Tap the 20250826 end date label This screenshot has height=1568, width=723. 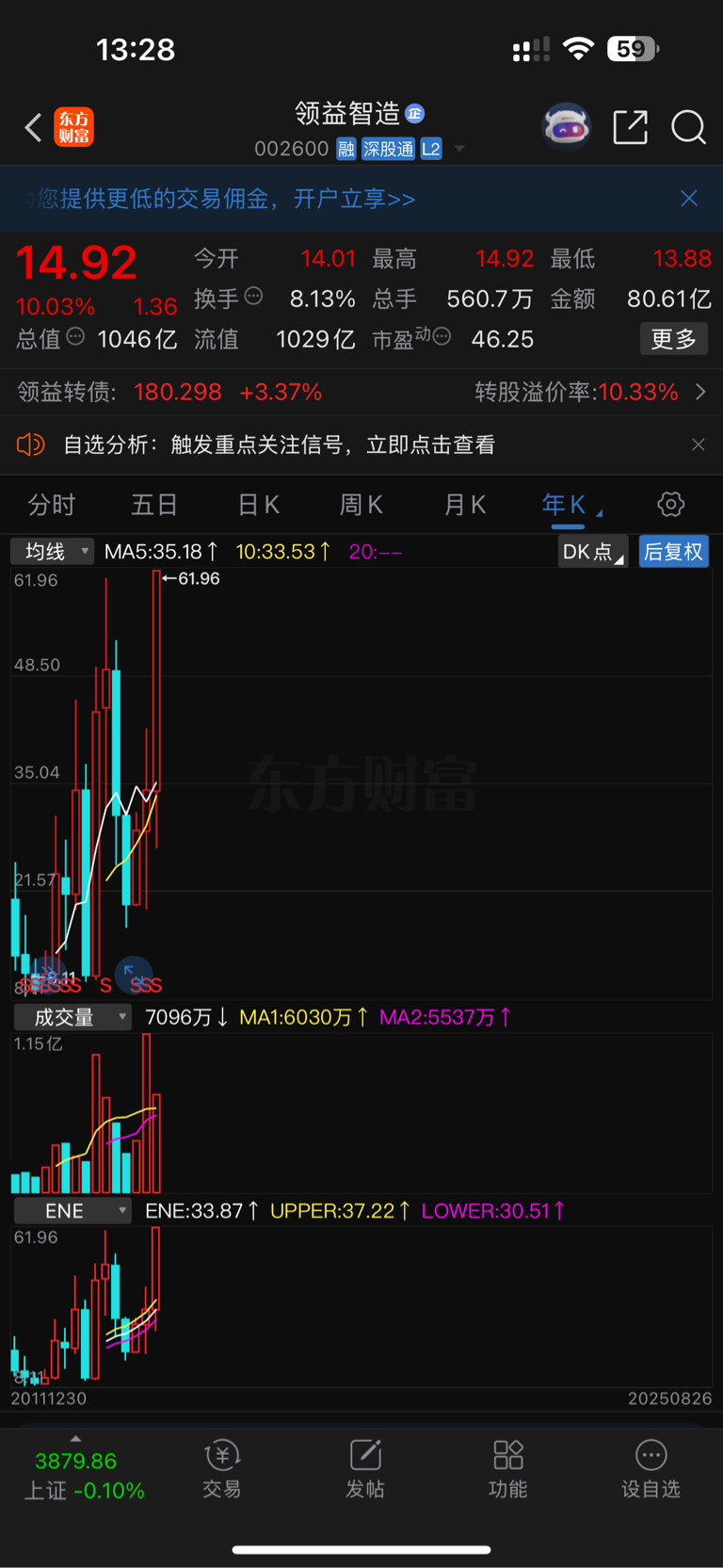coord(670,1398)
